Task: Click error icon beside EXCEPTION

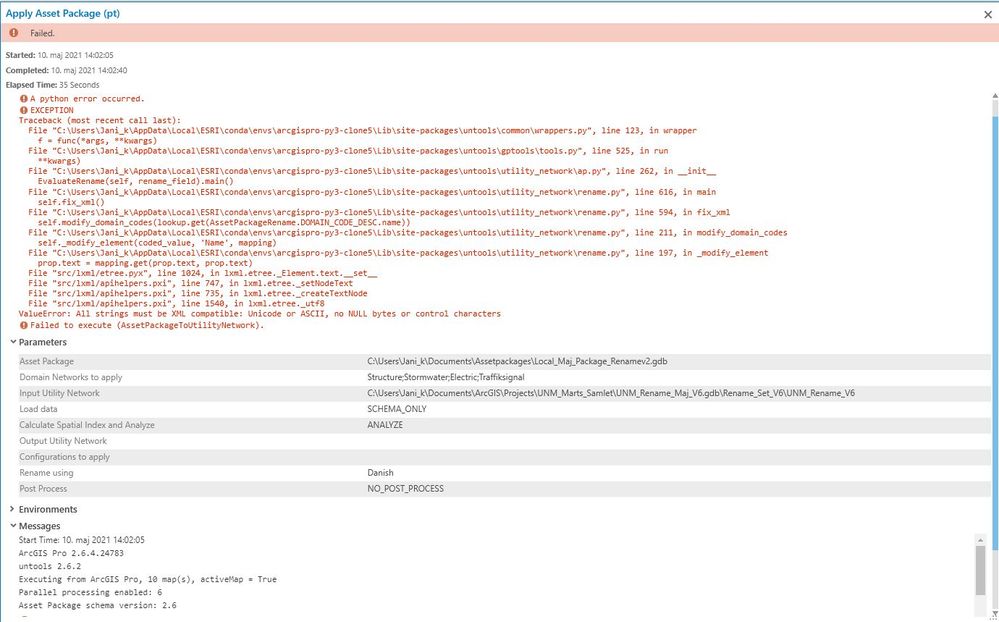Action: [24, 110]
